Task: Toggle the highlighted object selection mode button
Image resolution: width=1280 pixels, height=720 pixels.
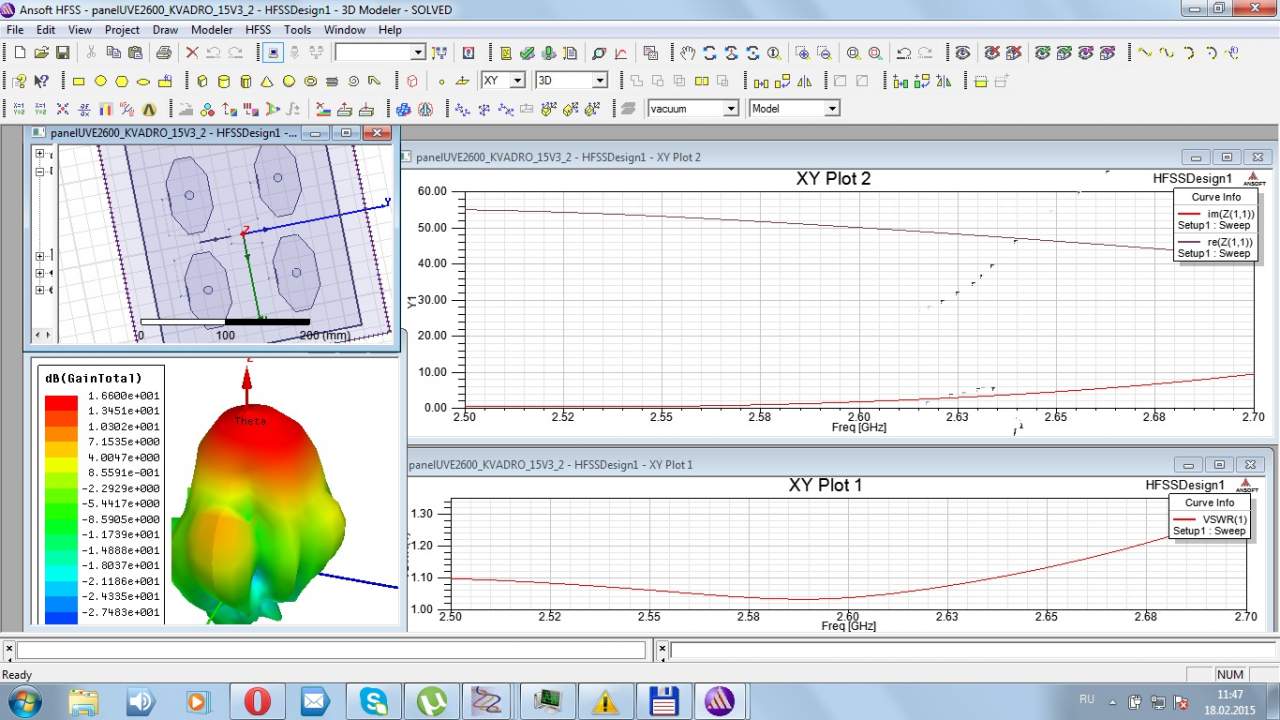Action: [274, 53]
